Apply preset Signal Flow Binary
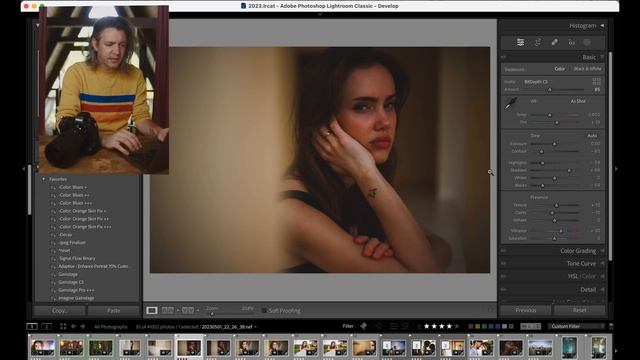 click(77, 258)
